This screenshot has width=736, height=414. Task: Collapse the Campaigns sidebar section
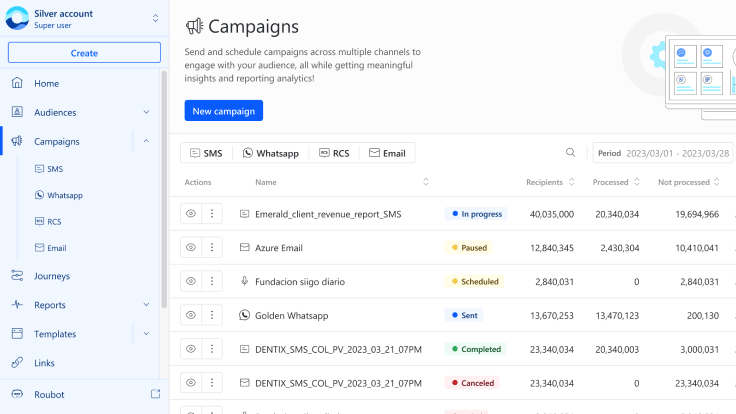[147, 141]
